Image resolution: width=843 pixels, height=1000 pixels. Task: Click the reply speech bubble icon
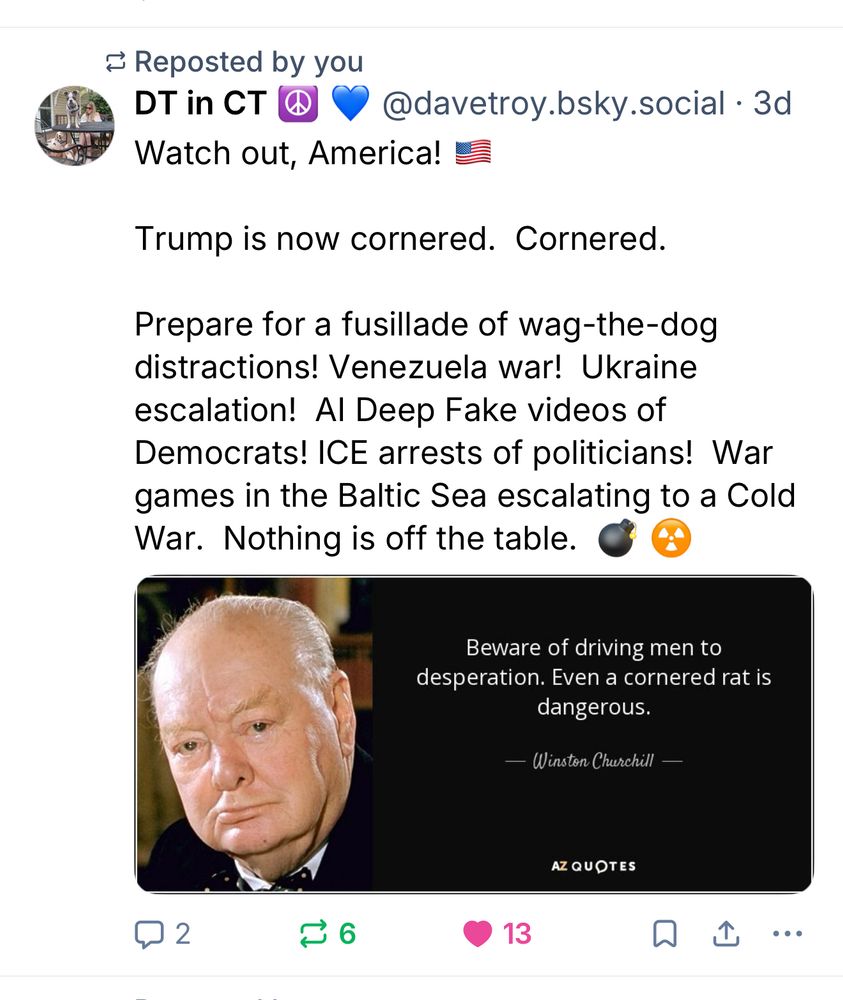(x=148, y=934)
